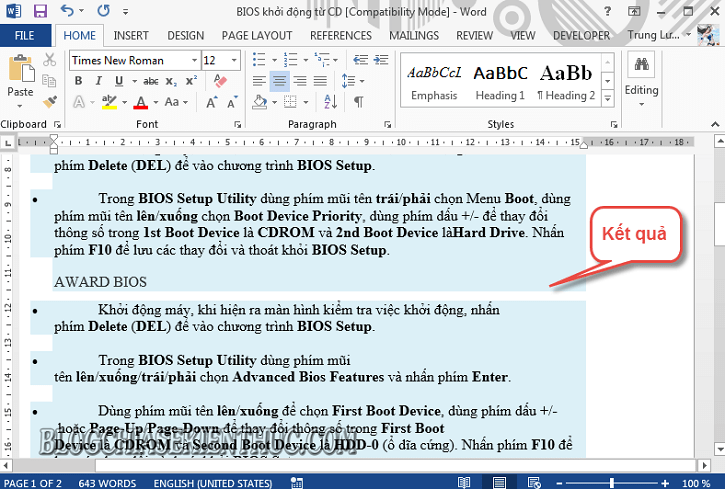
Task: Switch to Web Layout view icon
Action: pyautogui.click(x=534, y=483)
